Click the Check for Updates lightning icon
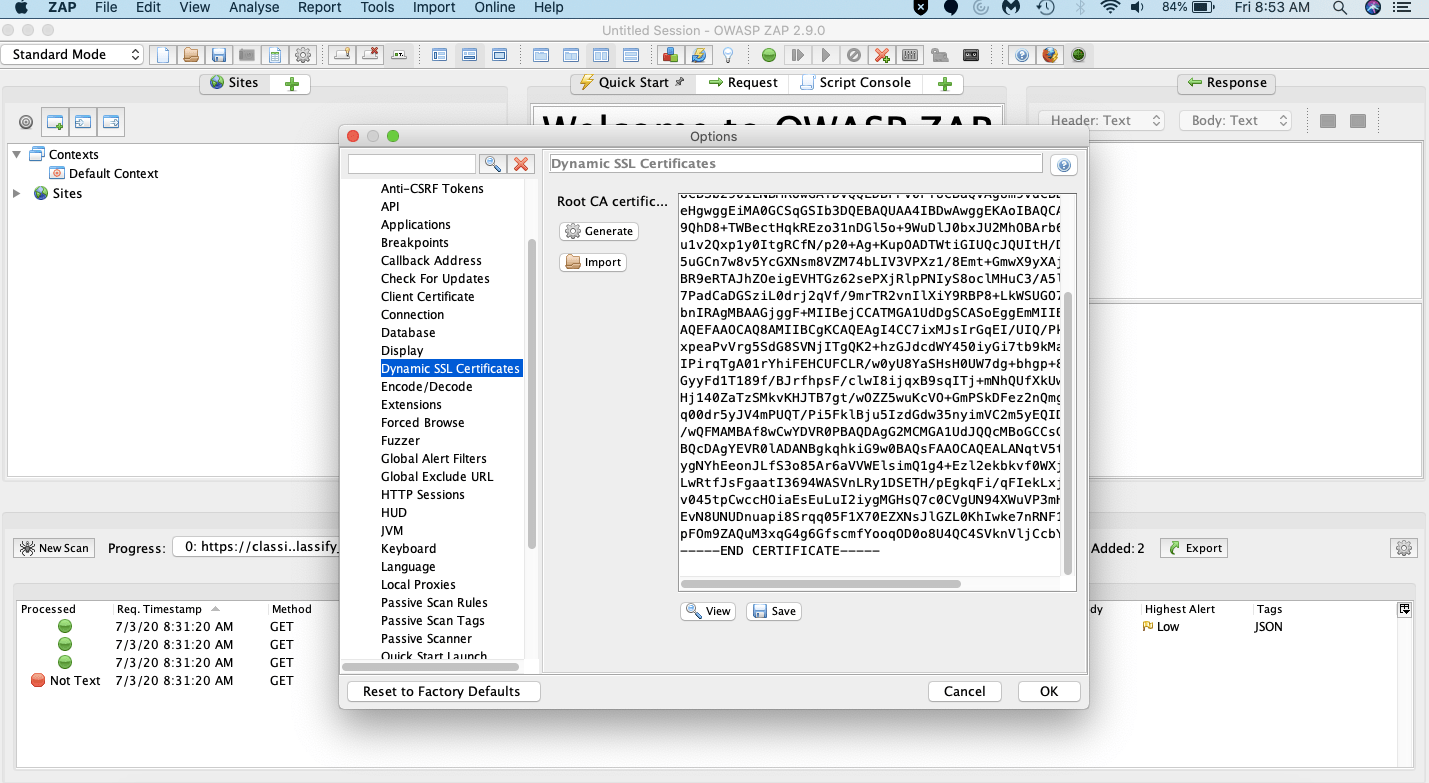 [x=699, y=55]
